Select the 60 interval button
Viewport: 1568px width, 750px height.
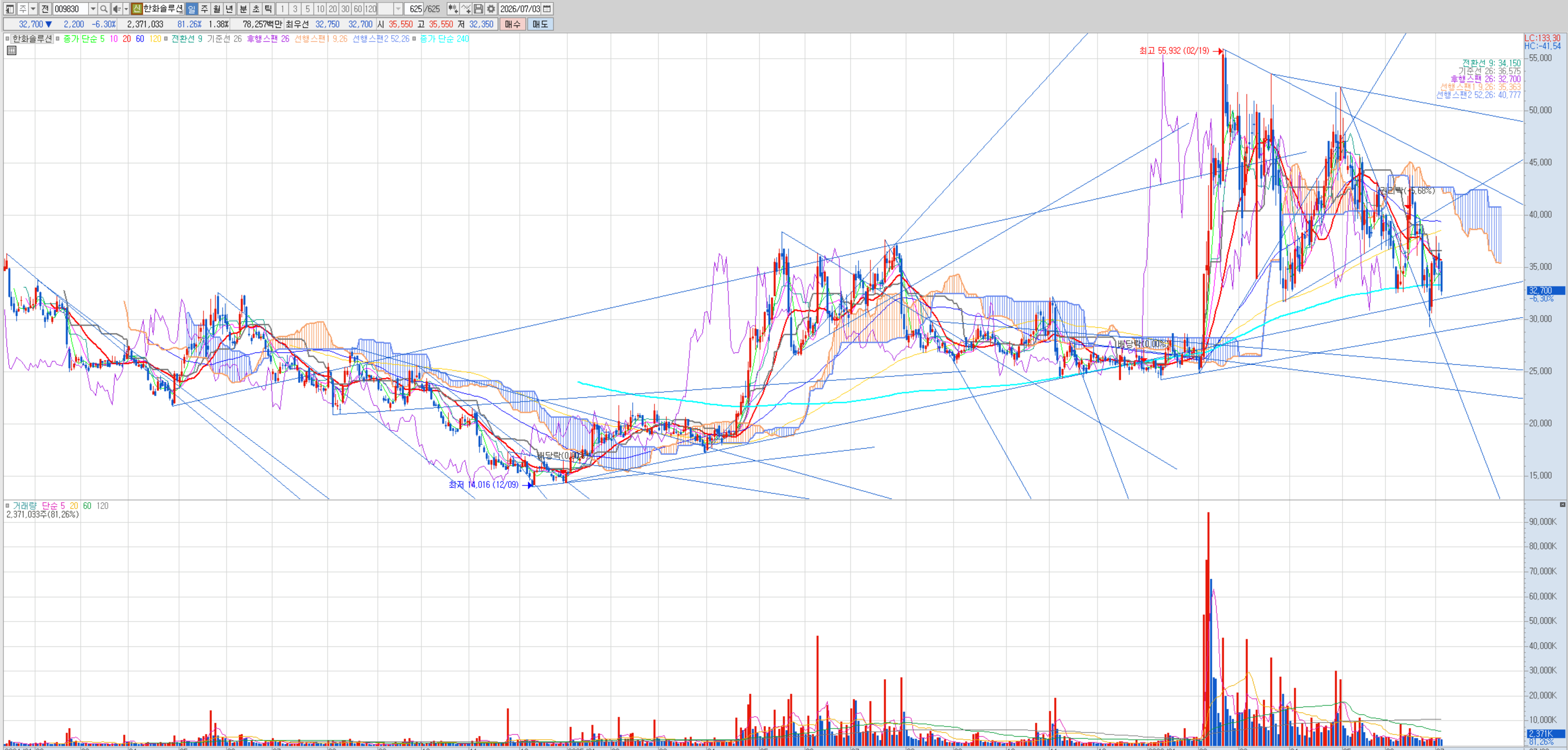coord(358,8)
